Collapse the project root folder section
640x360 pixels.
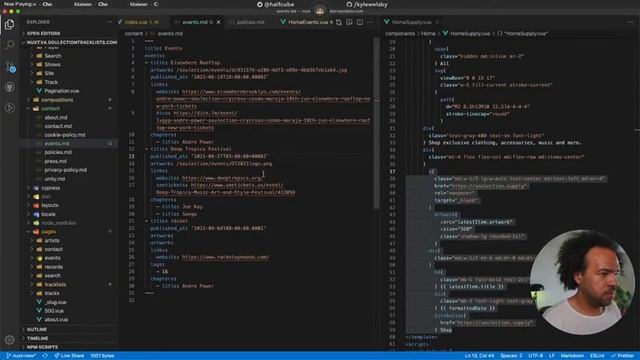coord(69,42)
